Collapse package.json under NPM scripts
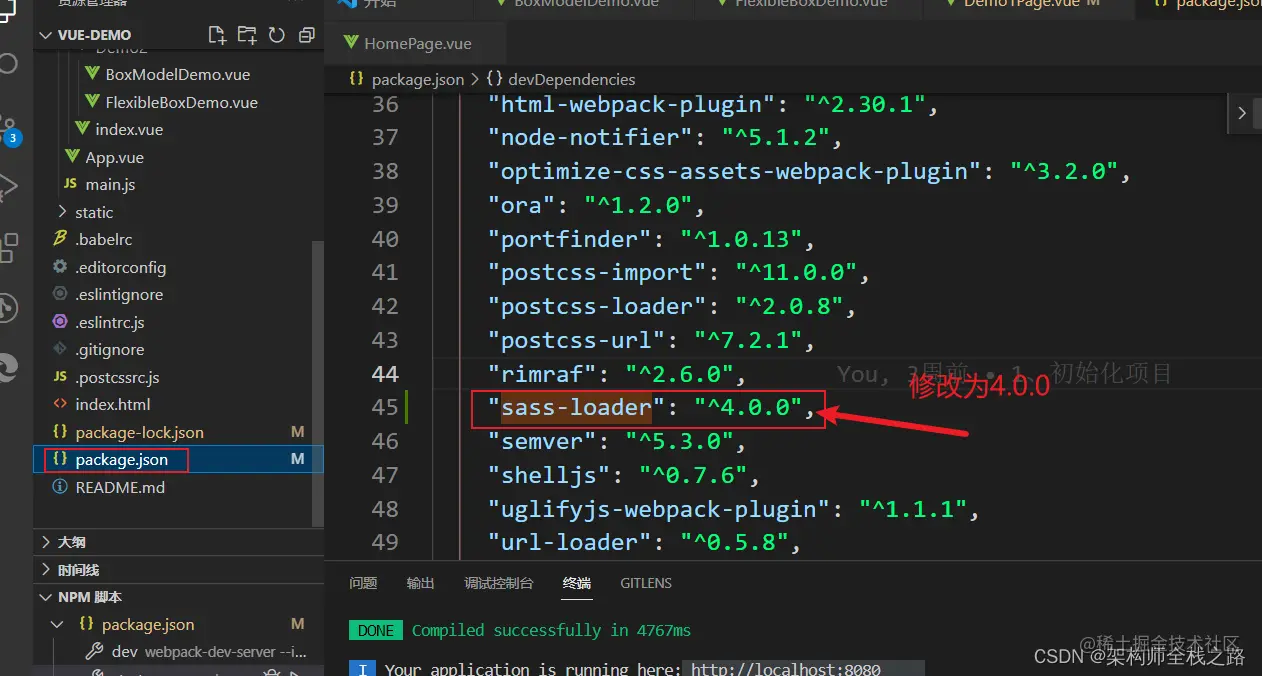1262x676 pixels. click(x=58, y=623)
